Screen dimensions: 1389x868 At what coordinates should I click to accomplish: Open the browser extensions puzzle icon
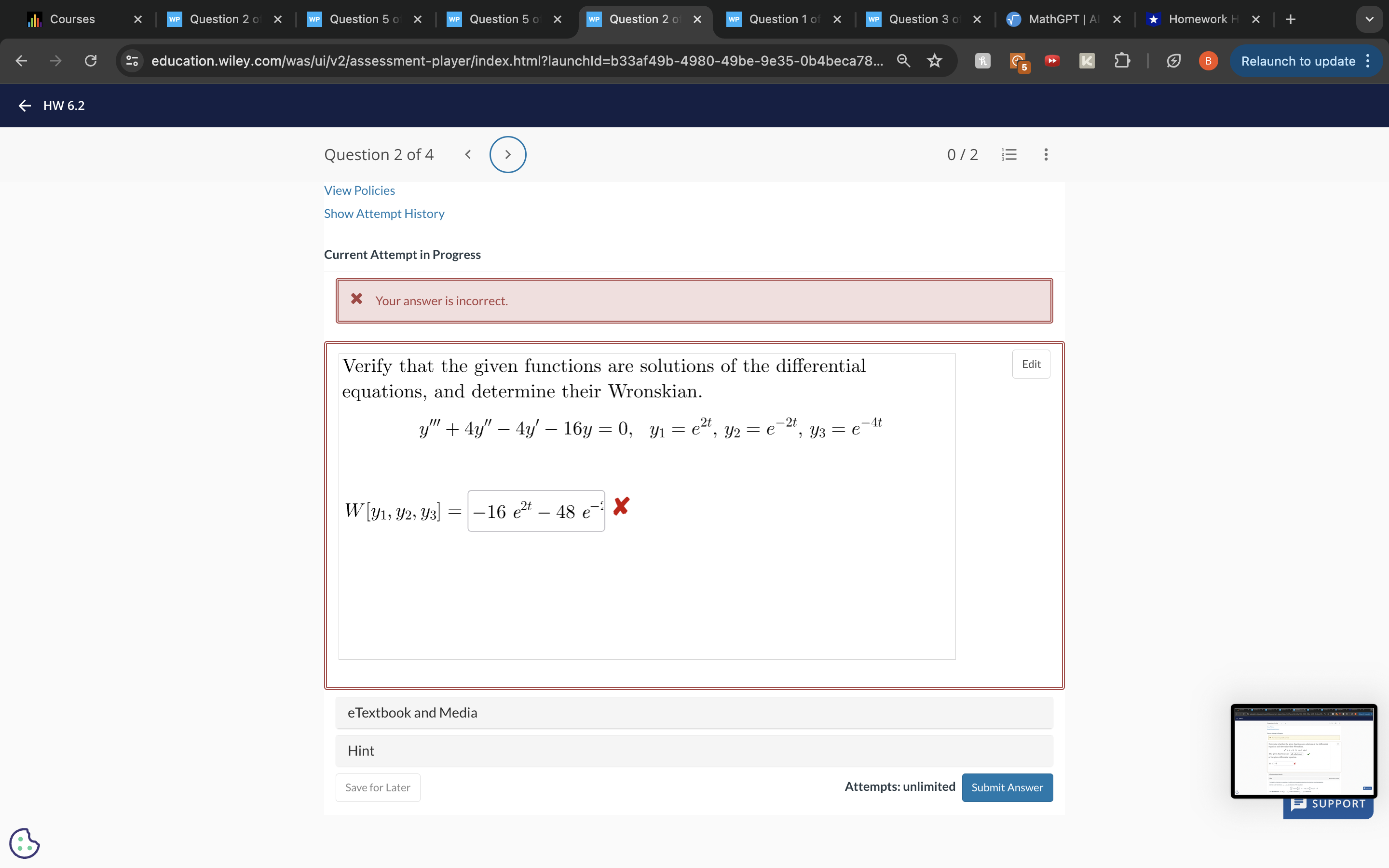1121,60
